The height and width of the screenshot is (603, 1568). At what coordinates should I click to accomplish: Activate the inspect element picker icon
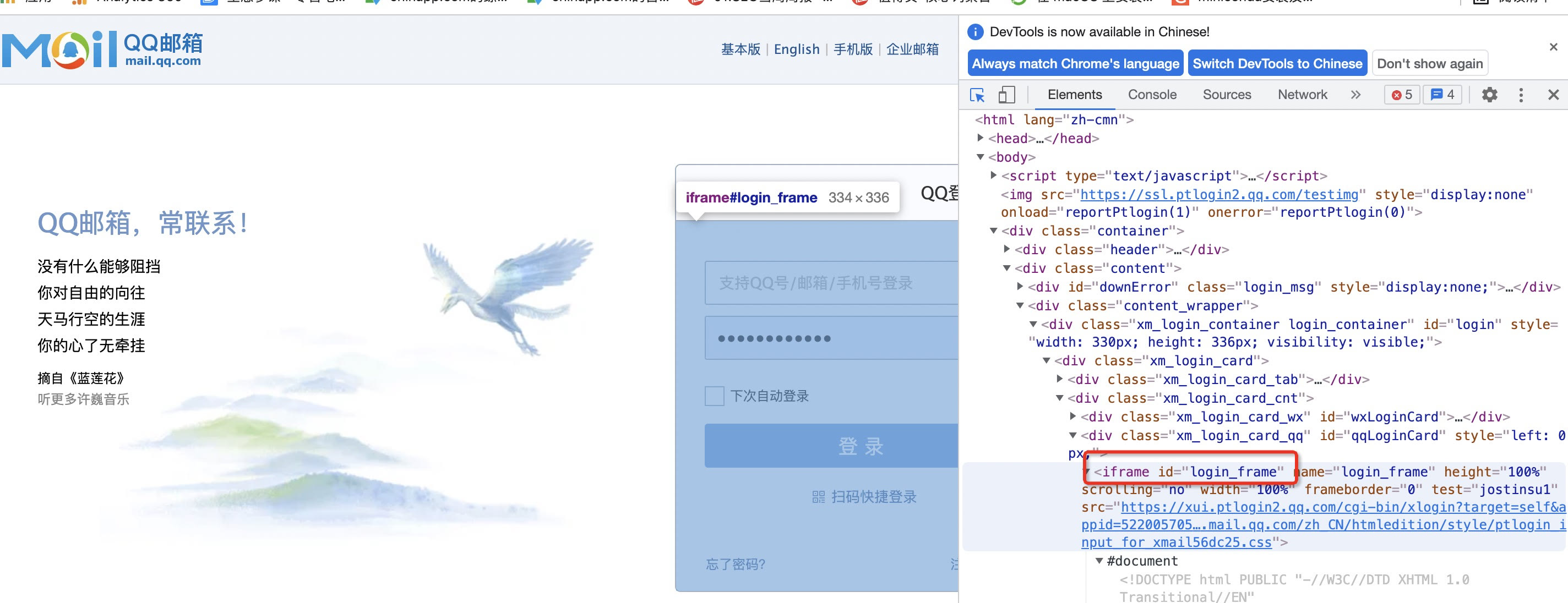(977, 95)
